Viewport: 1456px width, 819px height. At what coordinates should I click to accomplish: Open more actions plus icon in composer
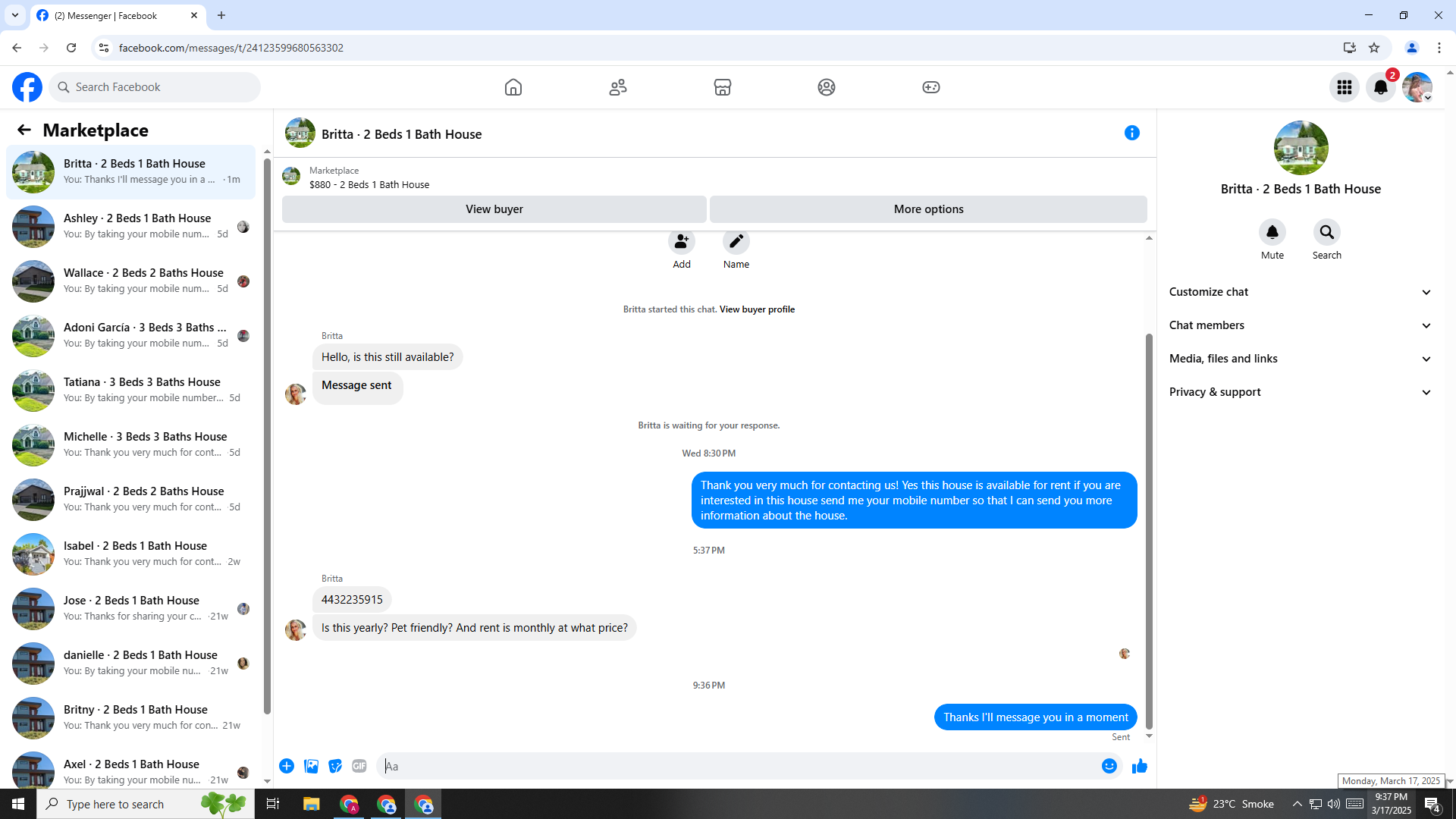(287, 767)
